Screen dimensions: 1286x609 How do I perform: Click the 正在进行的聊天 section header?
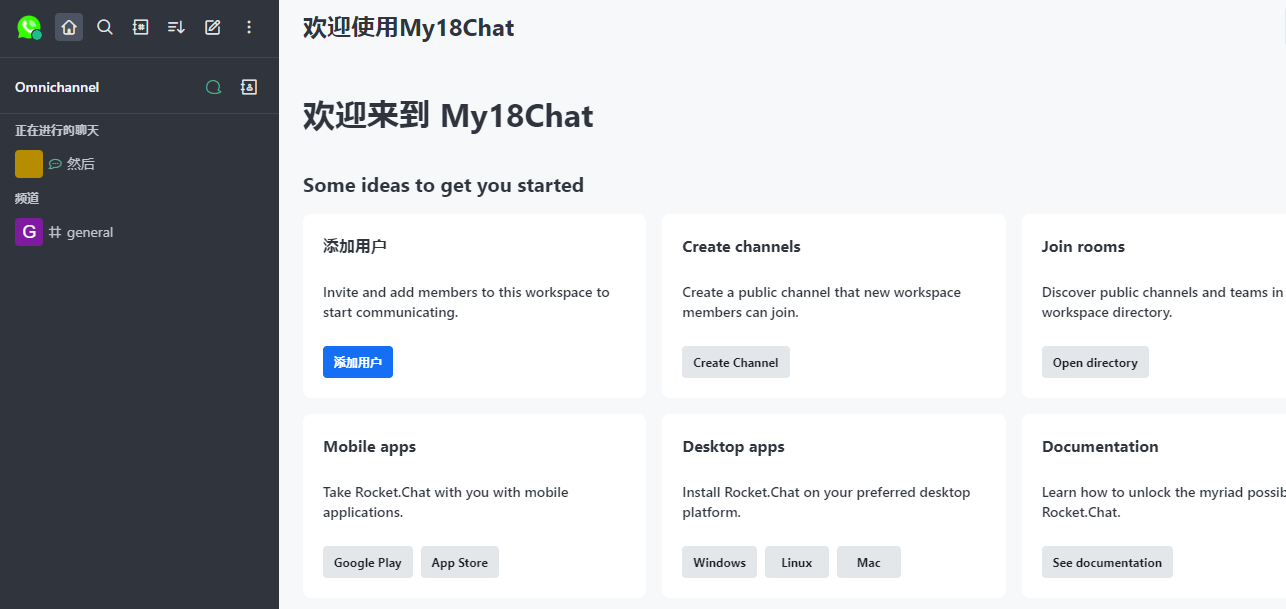pyautogui.click(x=57, y=130)
